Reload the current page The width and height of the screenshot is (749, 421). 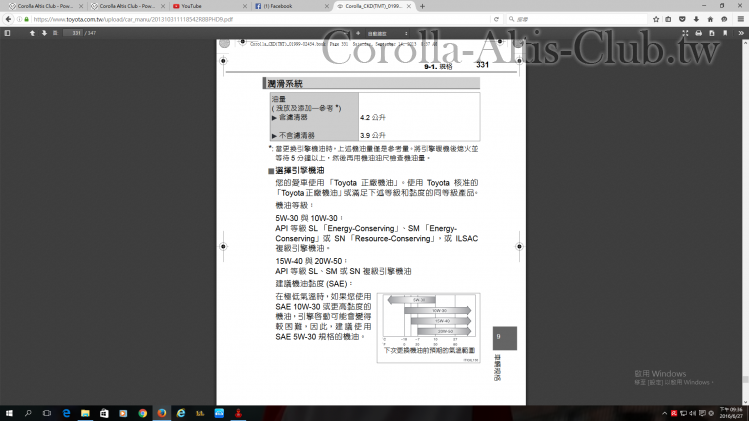496,19
